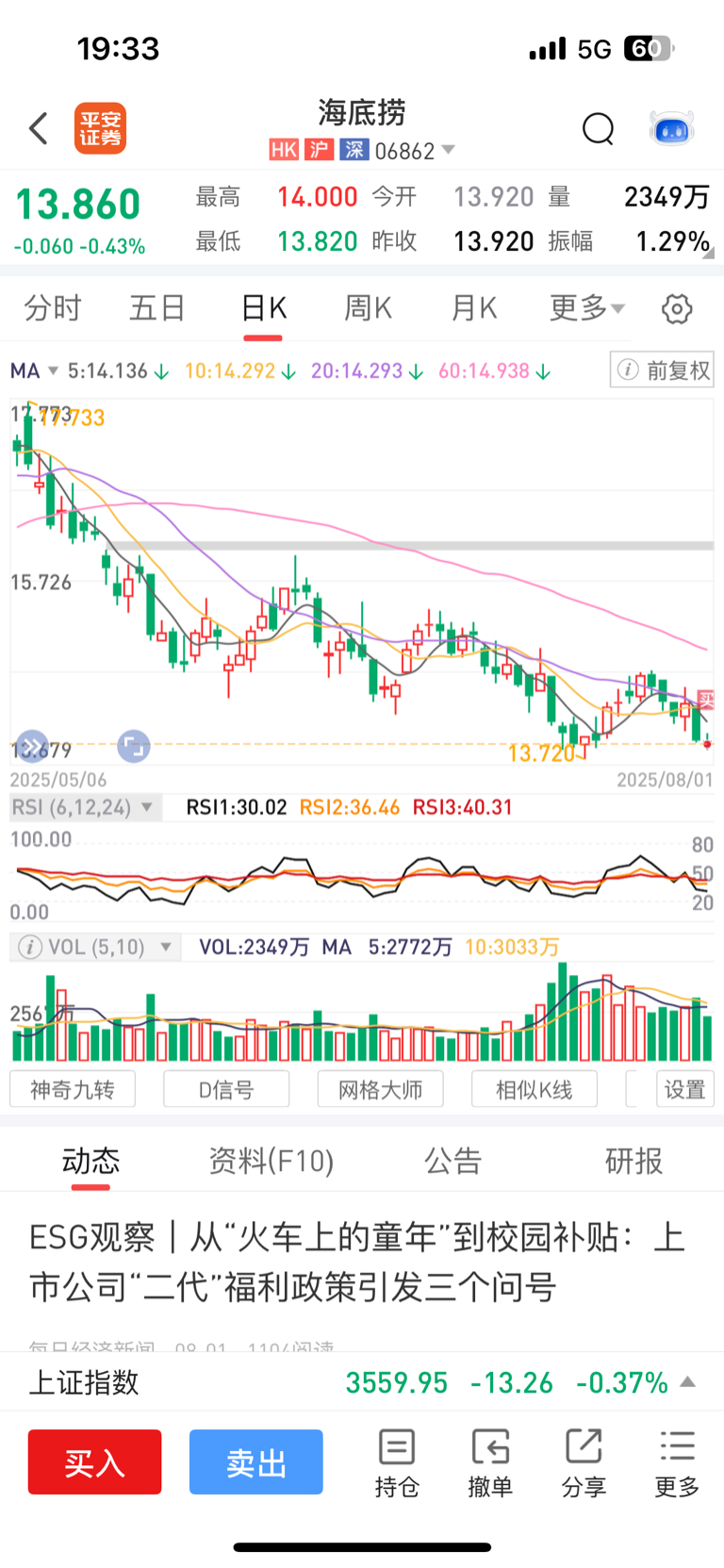724x1568 pixels.
Task: Tap the 设置 indicator settings button
Action: click(x=685, y=1089)
